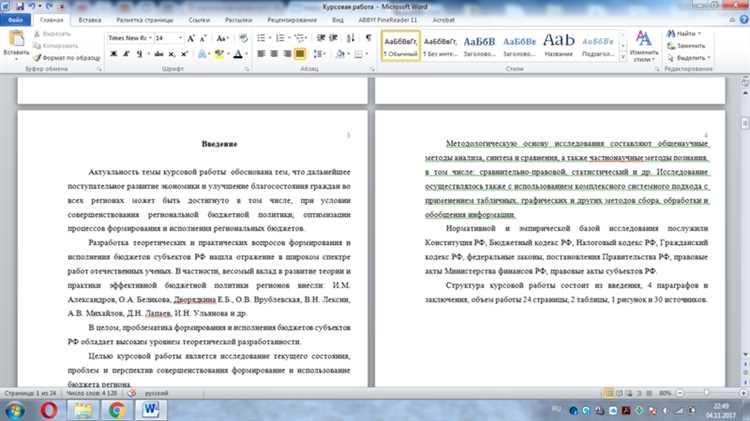Open the Clipboard (Буфер обмена) dialog launcher
This screenshot has width=750, height=421.
(100, 69)
